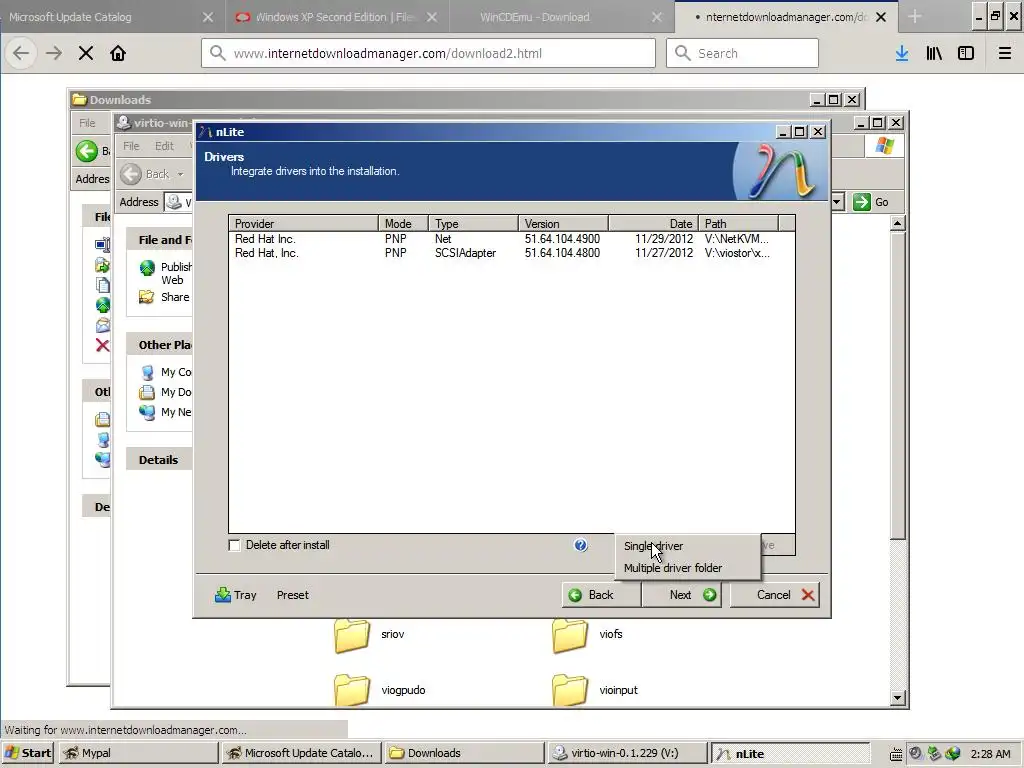Tick the Delete after install checkbox
This screenshot has width=1024, height=768.
pyautogui.click(x=234, y=545)
